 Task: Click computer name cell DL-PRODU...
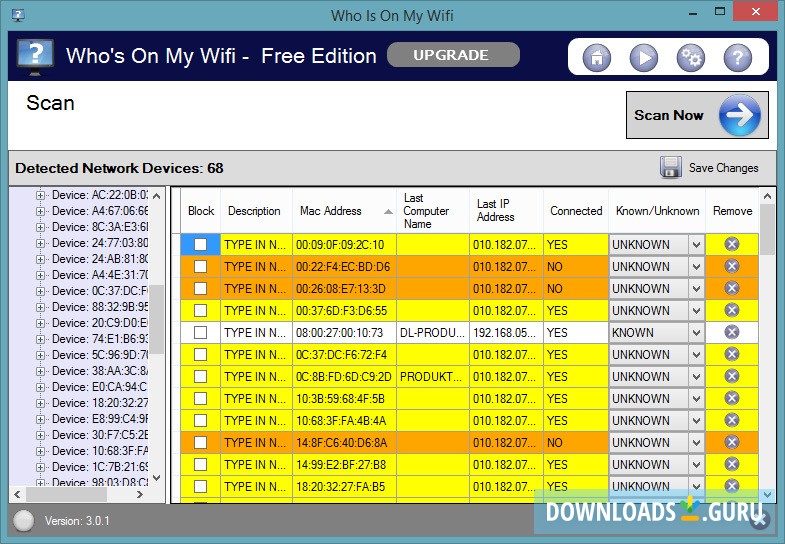[433, 333]
